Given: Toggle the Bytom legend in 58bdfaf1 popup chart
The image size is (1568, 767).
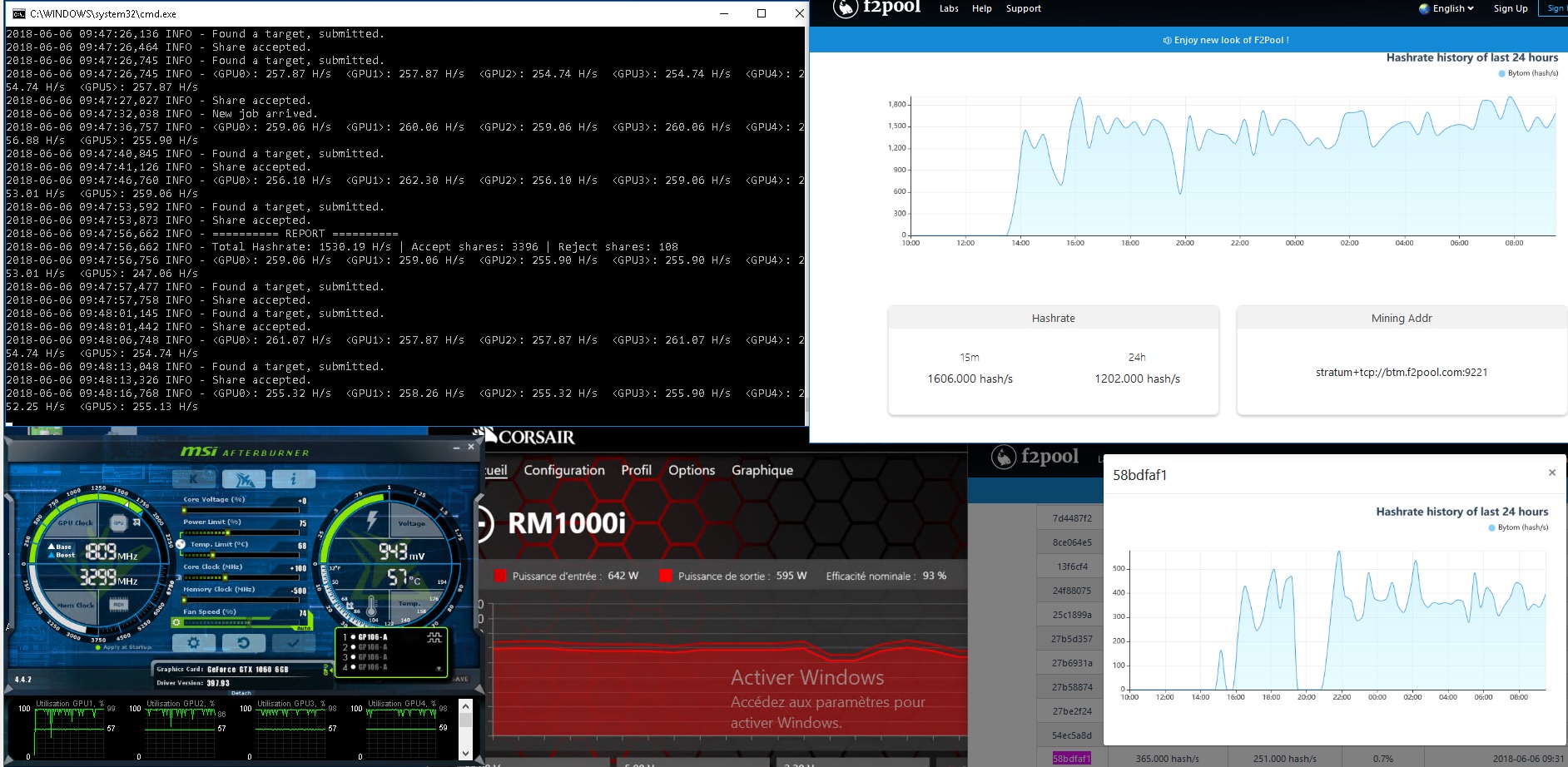Looking at the screenshot, I should pos(1518,527).
